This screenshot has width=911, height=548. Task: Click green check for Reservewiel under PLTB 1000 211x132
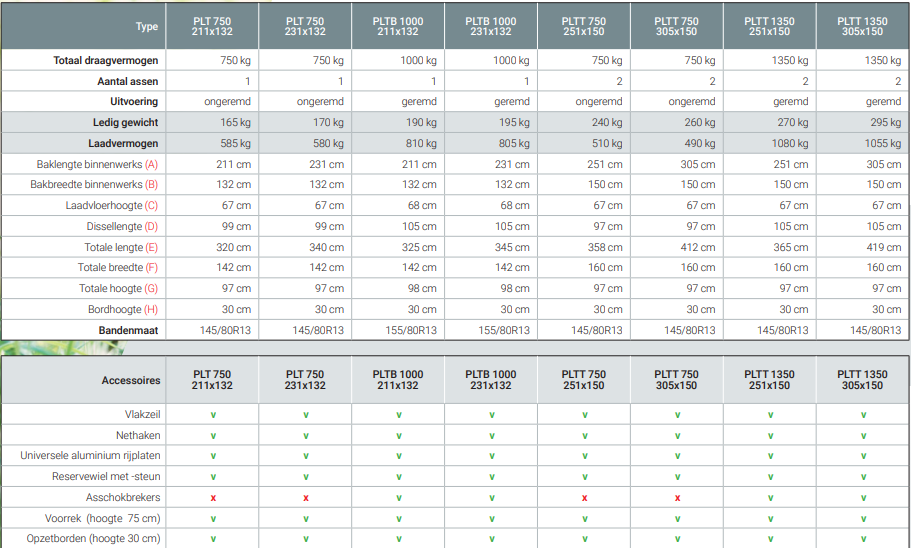399,477
